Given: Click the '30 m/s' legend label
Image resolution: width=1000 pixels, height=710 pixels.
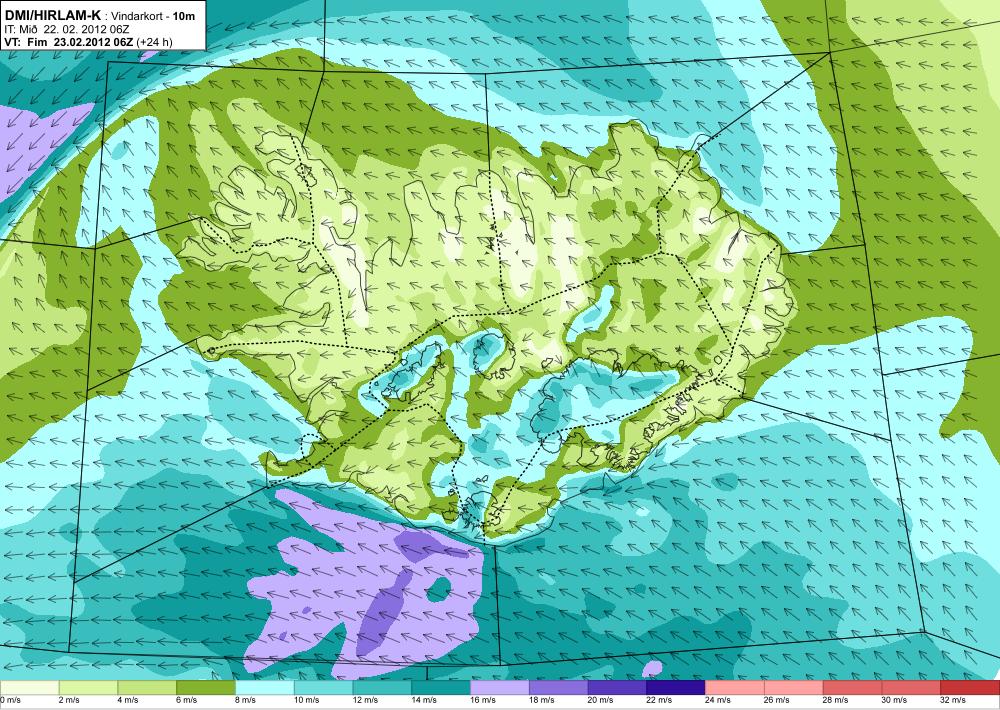Looking at the screenshot, I should pos(895,700).
